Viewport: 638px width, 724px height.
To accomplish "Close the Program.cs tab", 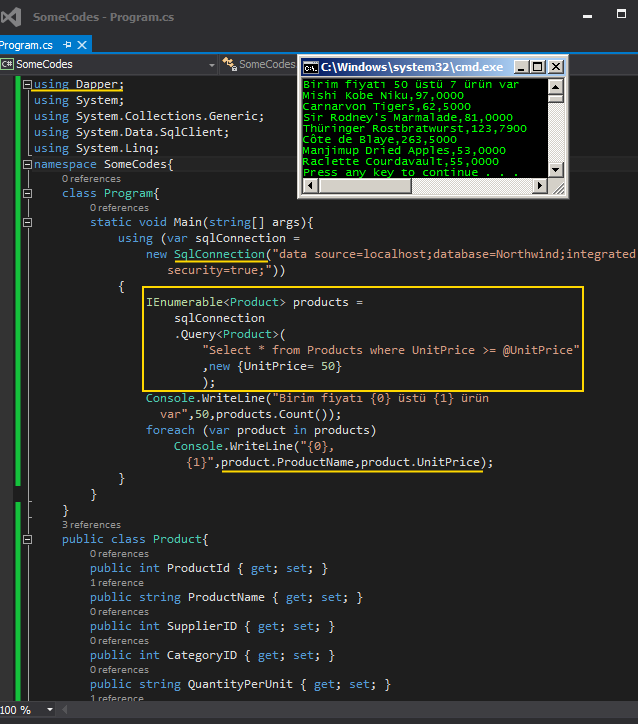I will pos(82,45).
